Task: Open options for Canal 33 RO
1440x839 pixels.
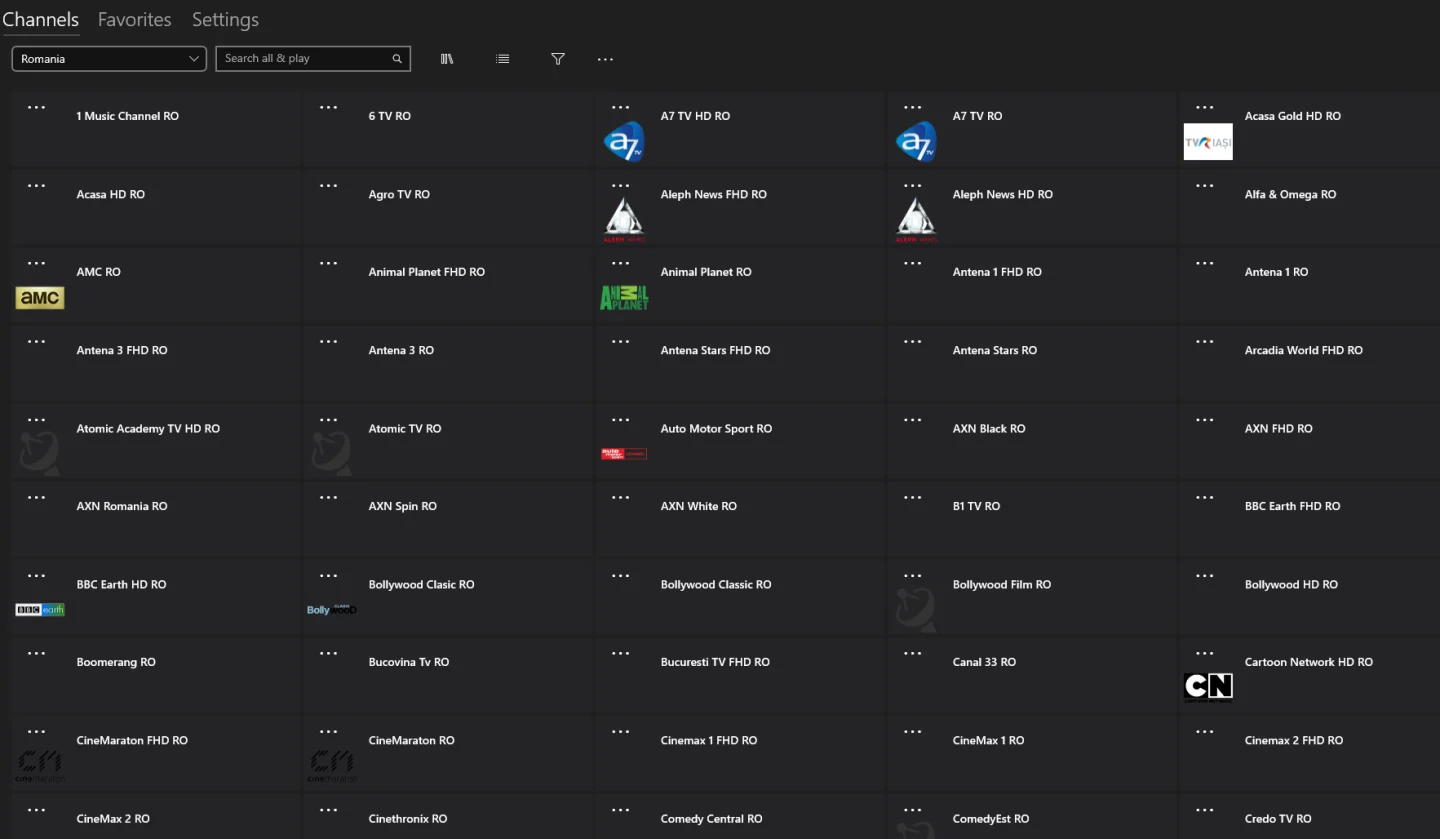Action: pos(912,654)
